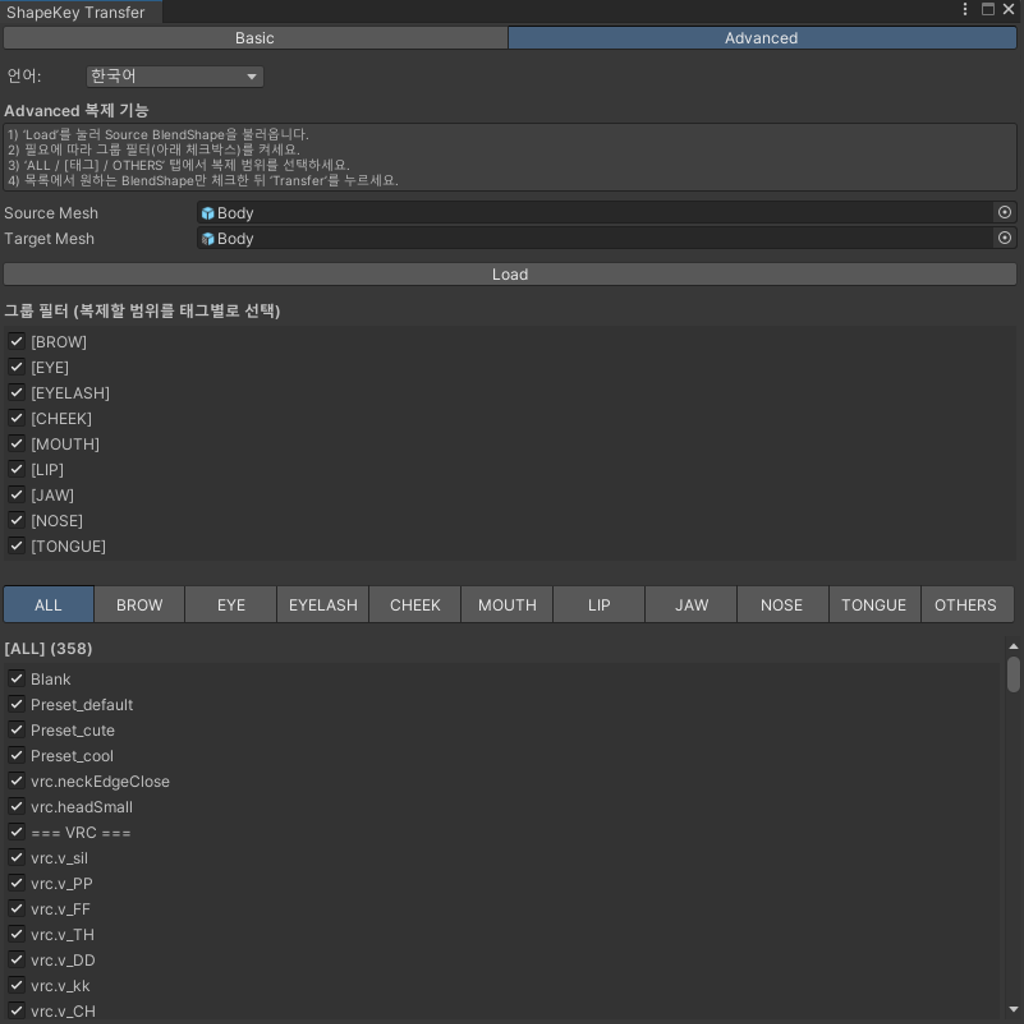
Task: Disable the [TONGUE] group filter
Action: coord(16,545)
